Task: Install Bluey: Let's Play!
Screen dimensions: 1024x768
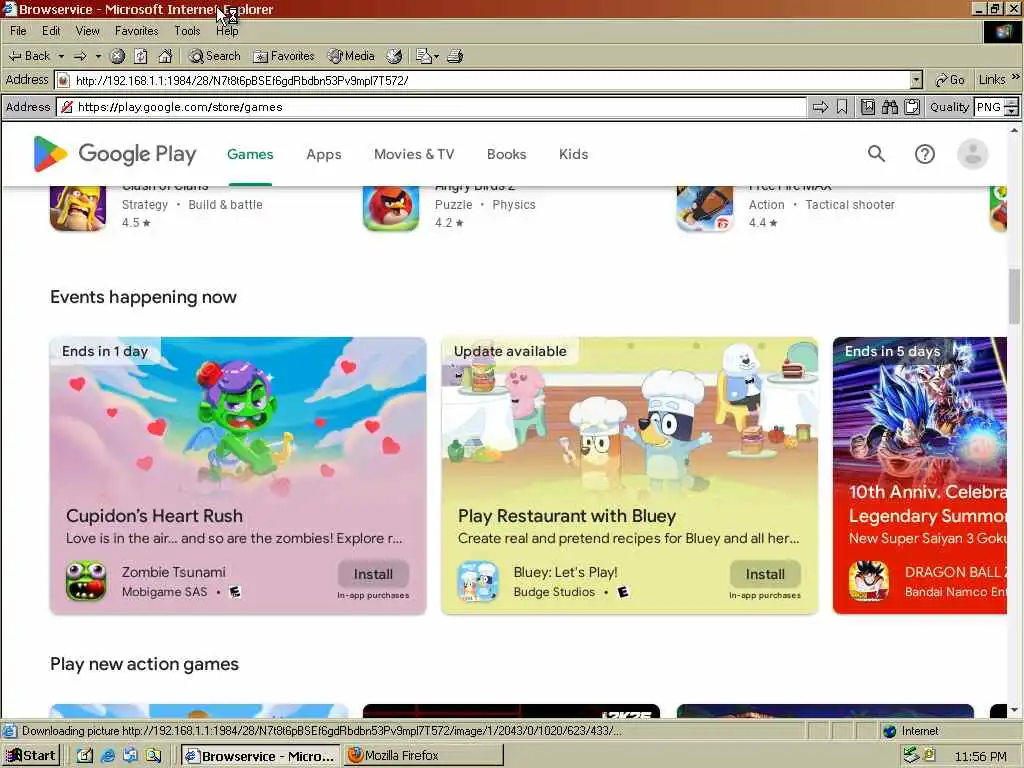Action: point(765,574)
